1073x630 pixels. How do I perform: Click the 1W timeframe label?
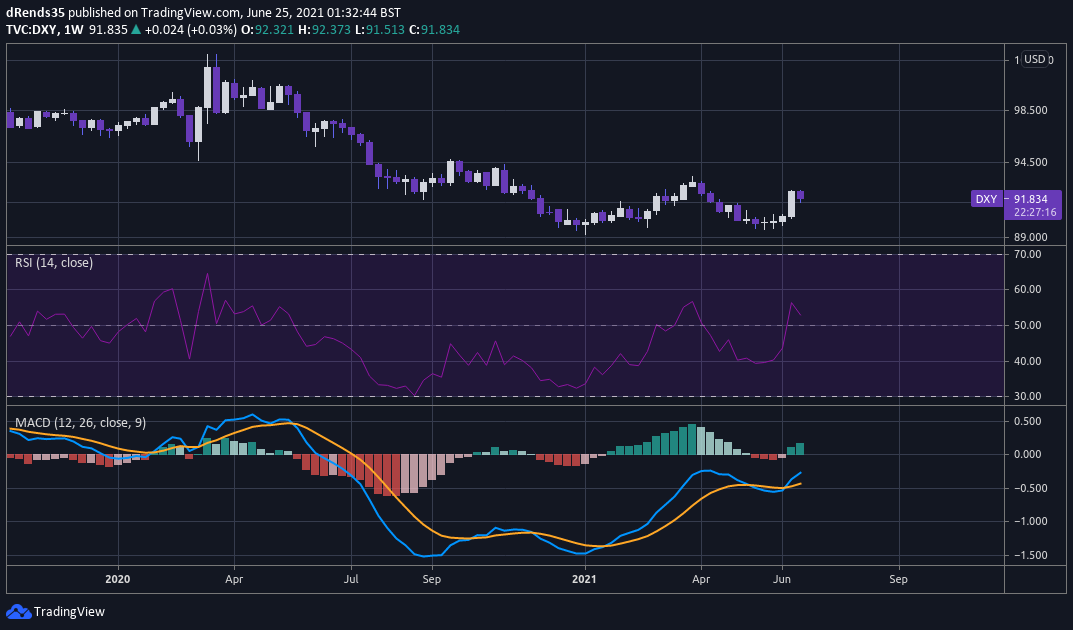pyautogui.click(x=73, y=30)
